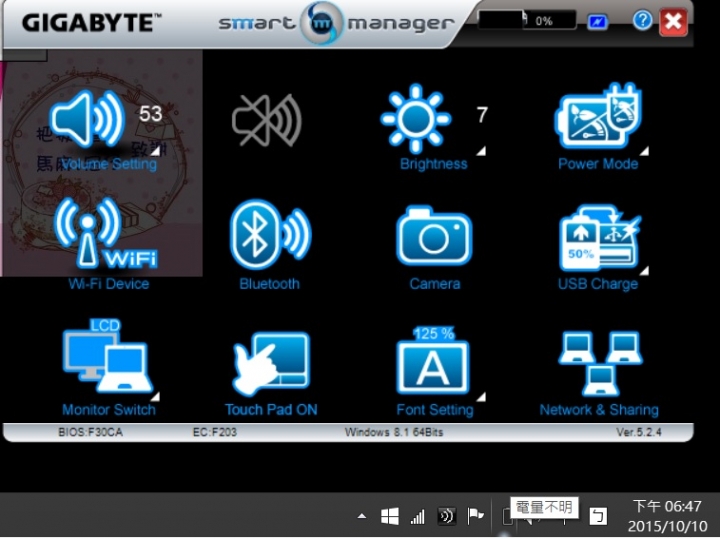The height and width of the screenshot is (539, 720).
Task: Click the Wi-Fi Device label
Action: (109, 284)
